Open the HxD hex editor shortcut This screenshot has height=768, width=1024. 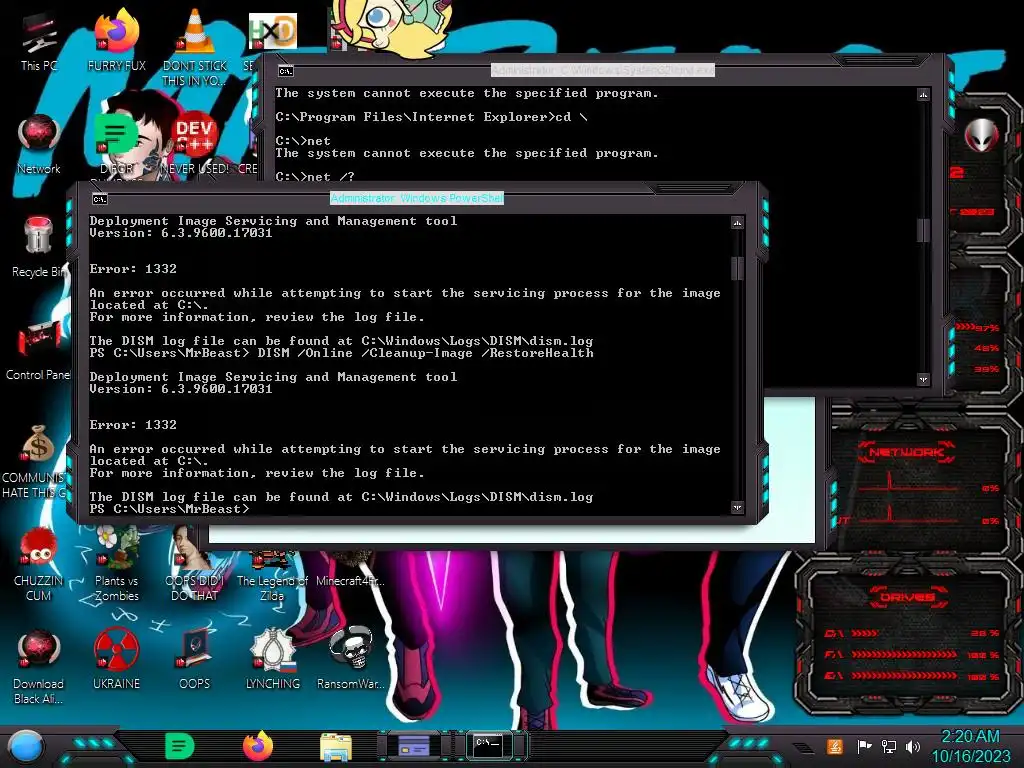[x=272, y=31]
